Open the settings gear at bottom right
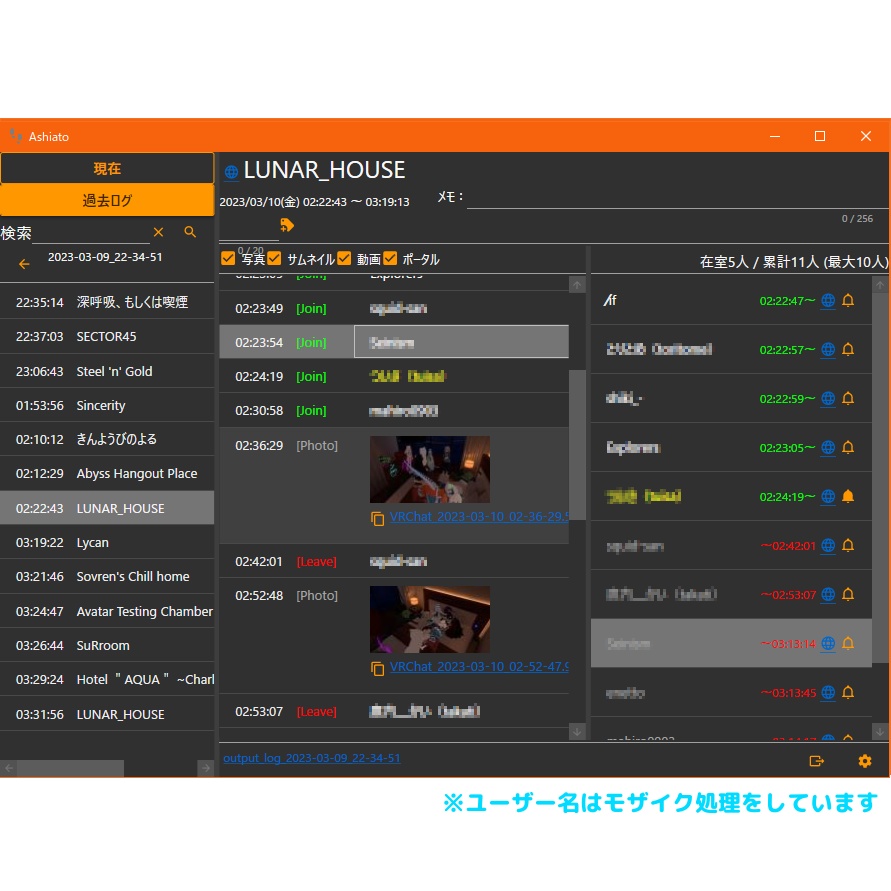Screen dimensions: 891x891 coord(864,761)
